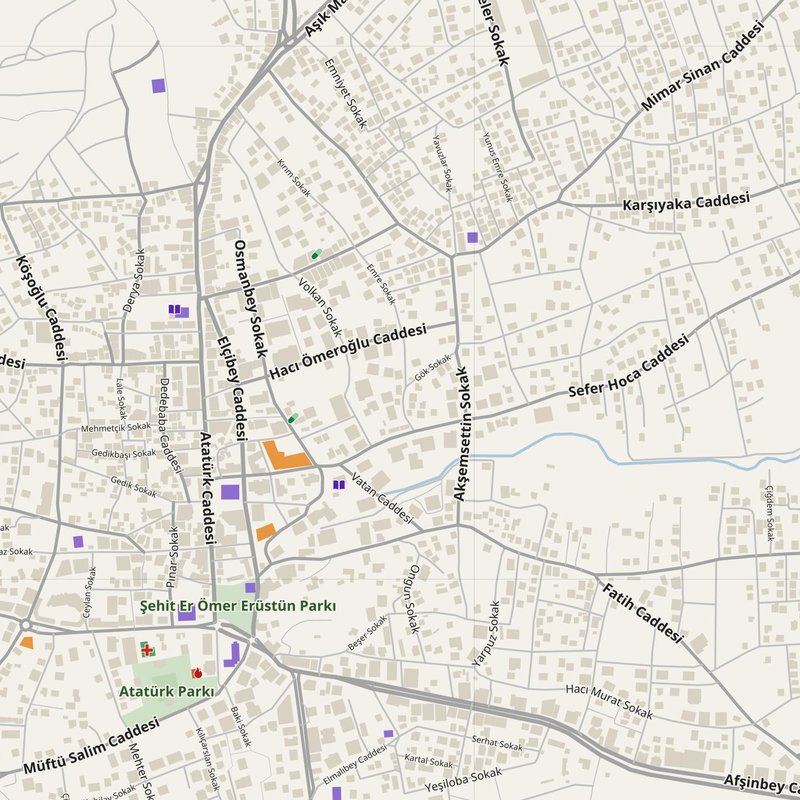Click the library books icon beside Vatan Caddesi
Screen dimensions: 800x800
pos(339,484)
